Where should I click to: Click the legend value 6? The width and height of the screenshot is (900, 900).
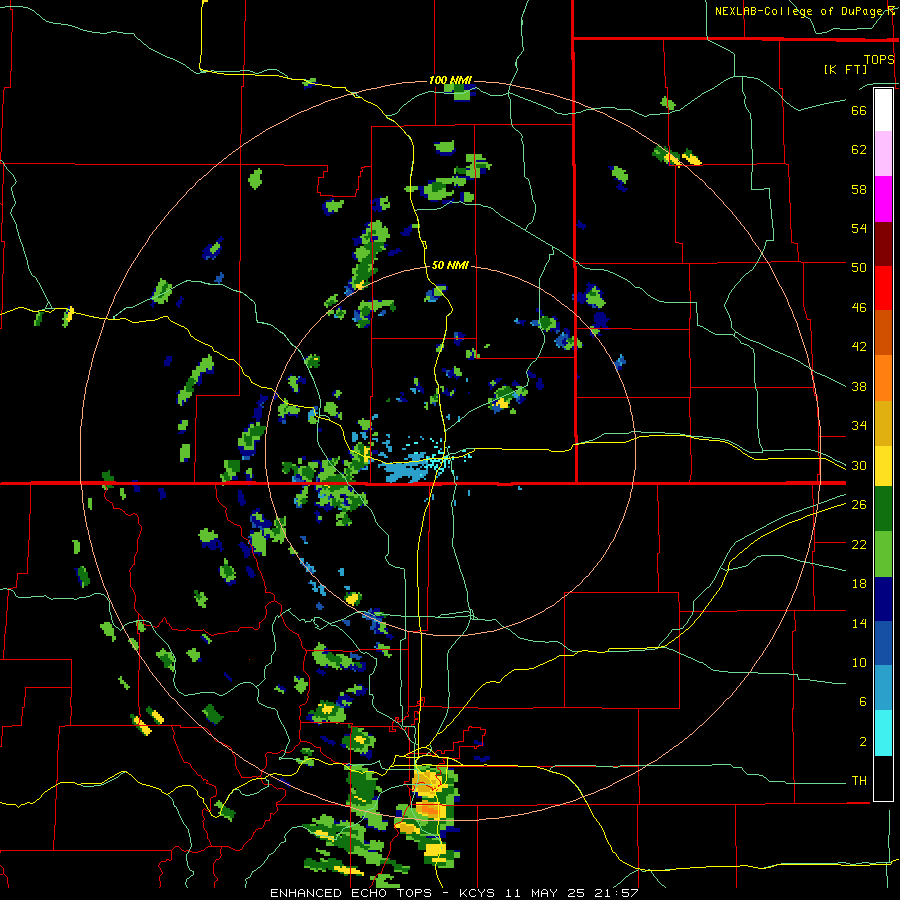click(x=863, y=701)
